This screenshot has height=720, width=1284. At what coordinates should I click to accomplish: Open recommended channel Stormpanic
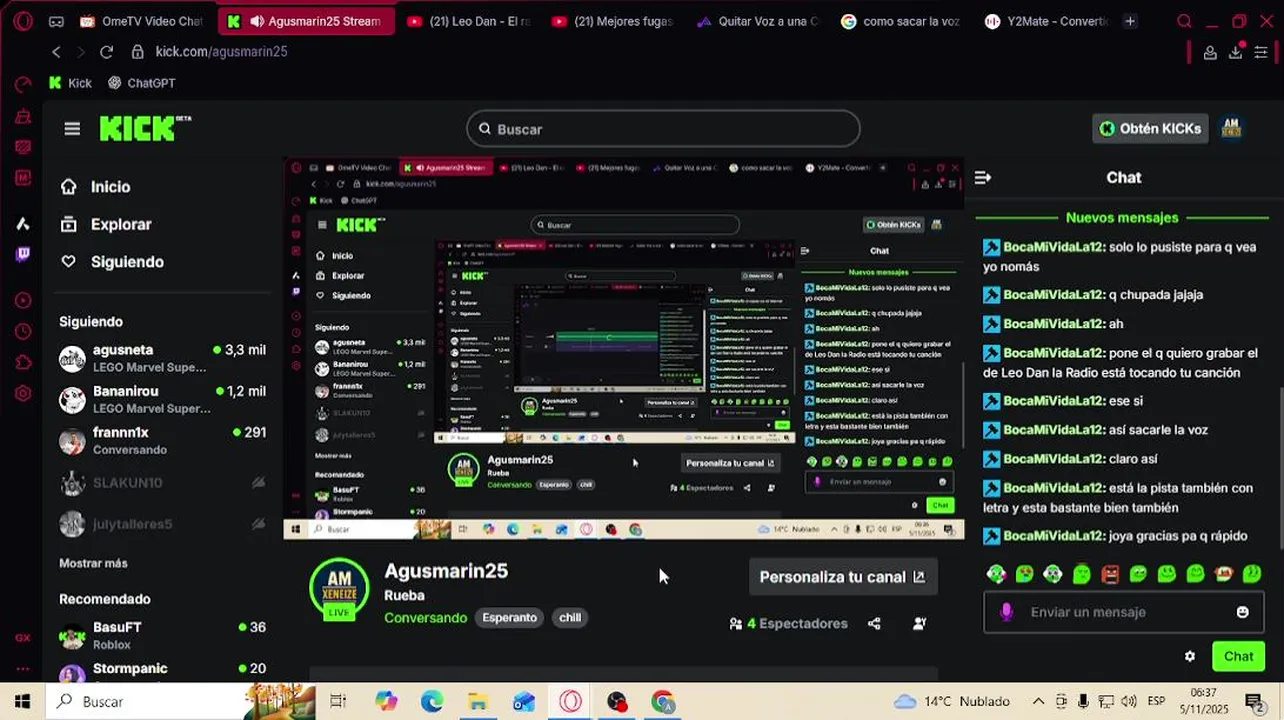click(162, 673)
